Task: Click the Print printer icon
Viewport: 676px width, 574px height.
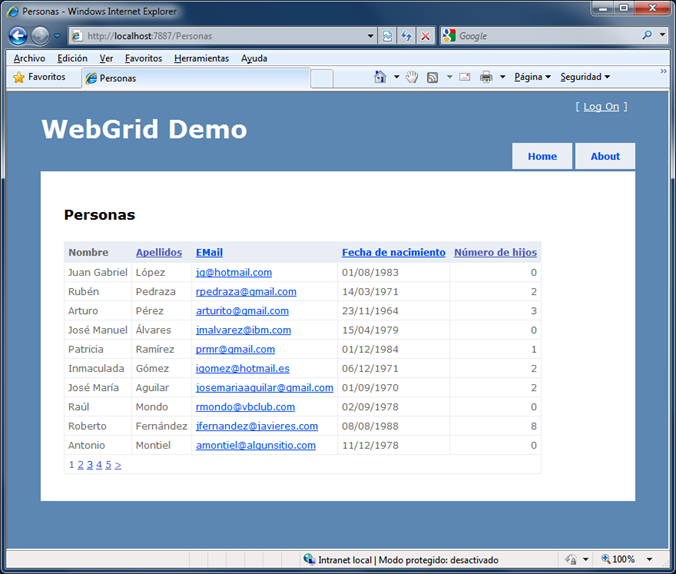Action: (486, 77)
